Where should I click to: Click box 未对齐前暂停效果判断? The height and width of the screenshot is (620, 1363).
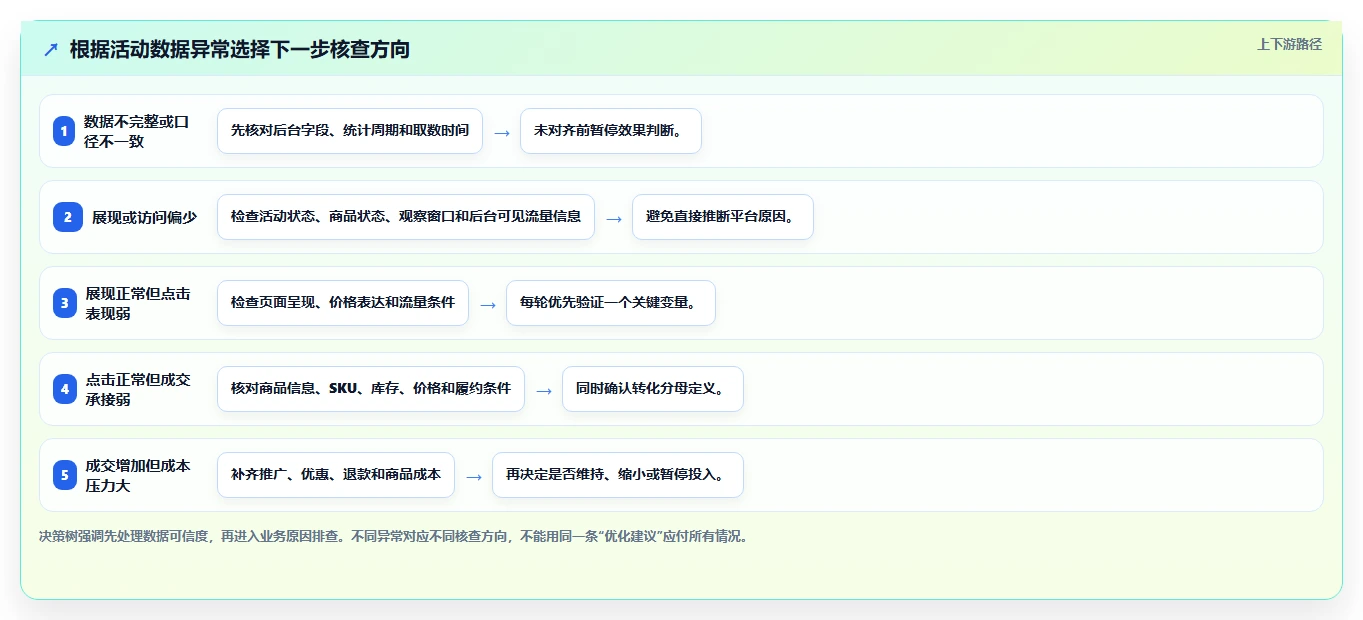click(x=611, y=131)
